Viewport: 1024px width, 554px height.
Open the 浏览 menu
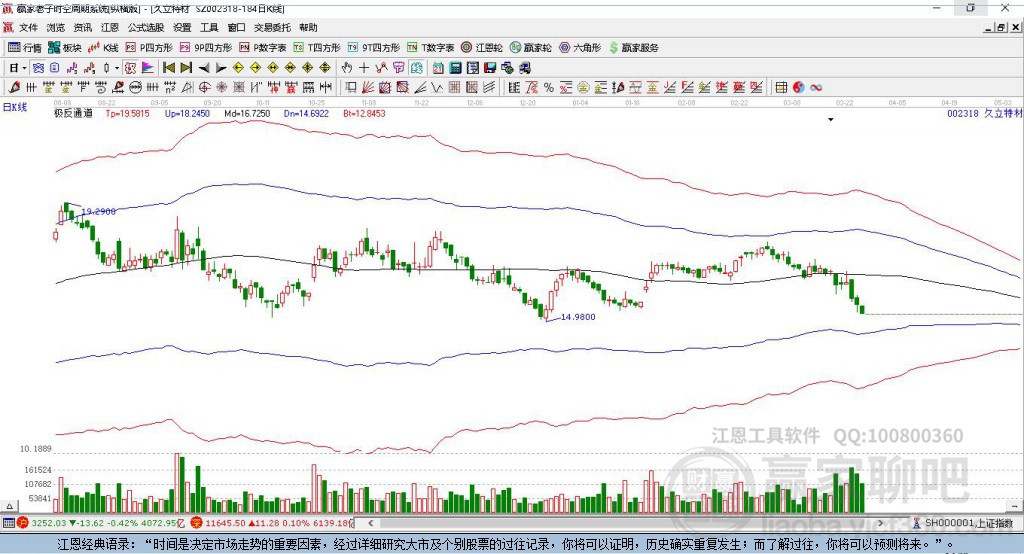pyautogui.click(x=56, y=27)
